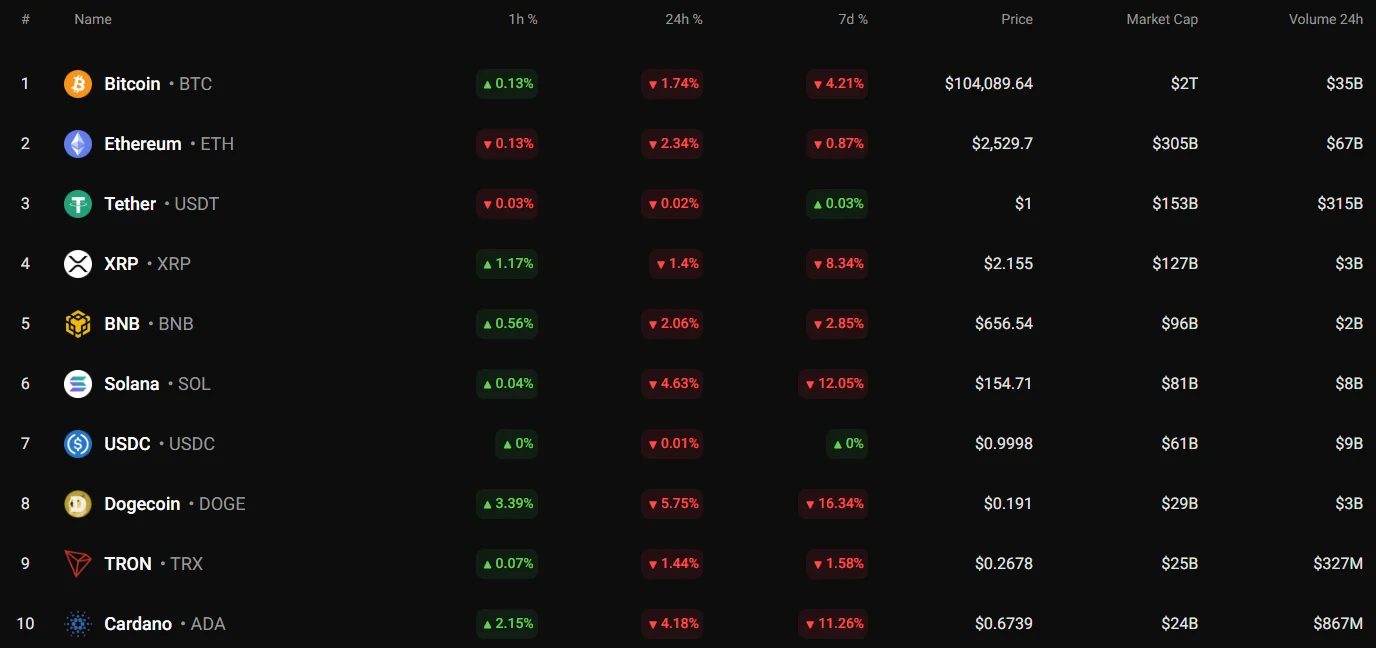Click the TRON logo icon
Screen dimensions: 1376x648
tap(78, 564)
